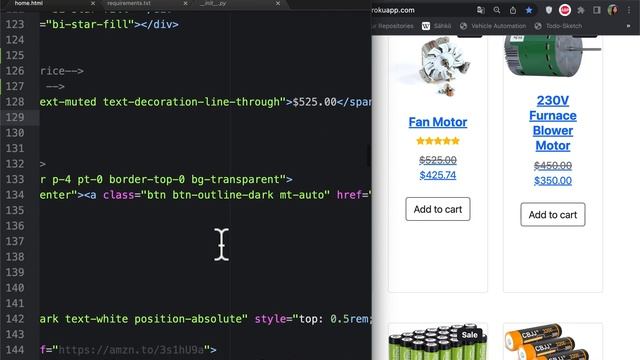Click line number 134 in the editor gutter
The height and width of the screenshot is (360, 640).
pos(15,195)
